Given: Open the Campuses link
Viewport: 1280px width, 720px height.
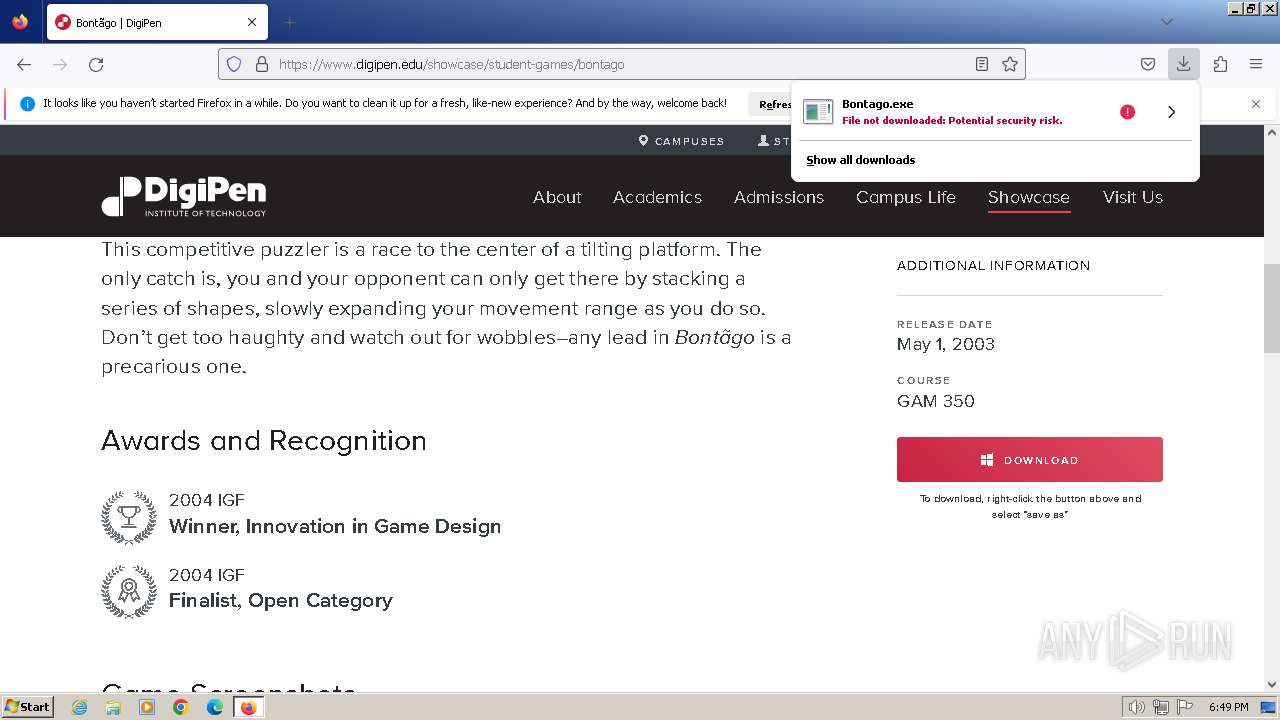Looking at the screenshot, I should pyautogui.click(x=681, y=141).
